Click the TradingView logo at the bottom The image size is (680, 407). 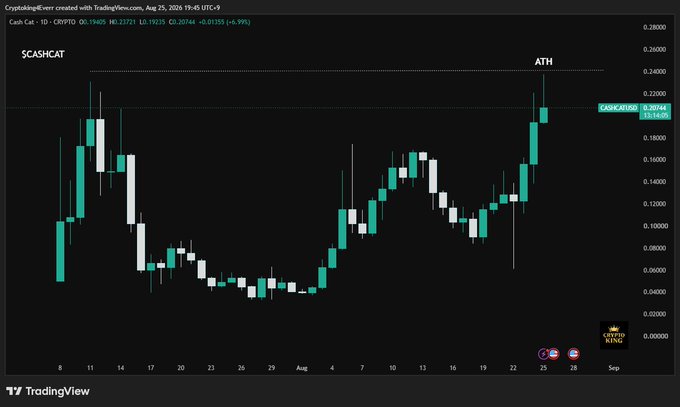(x=48, y=391)
